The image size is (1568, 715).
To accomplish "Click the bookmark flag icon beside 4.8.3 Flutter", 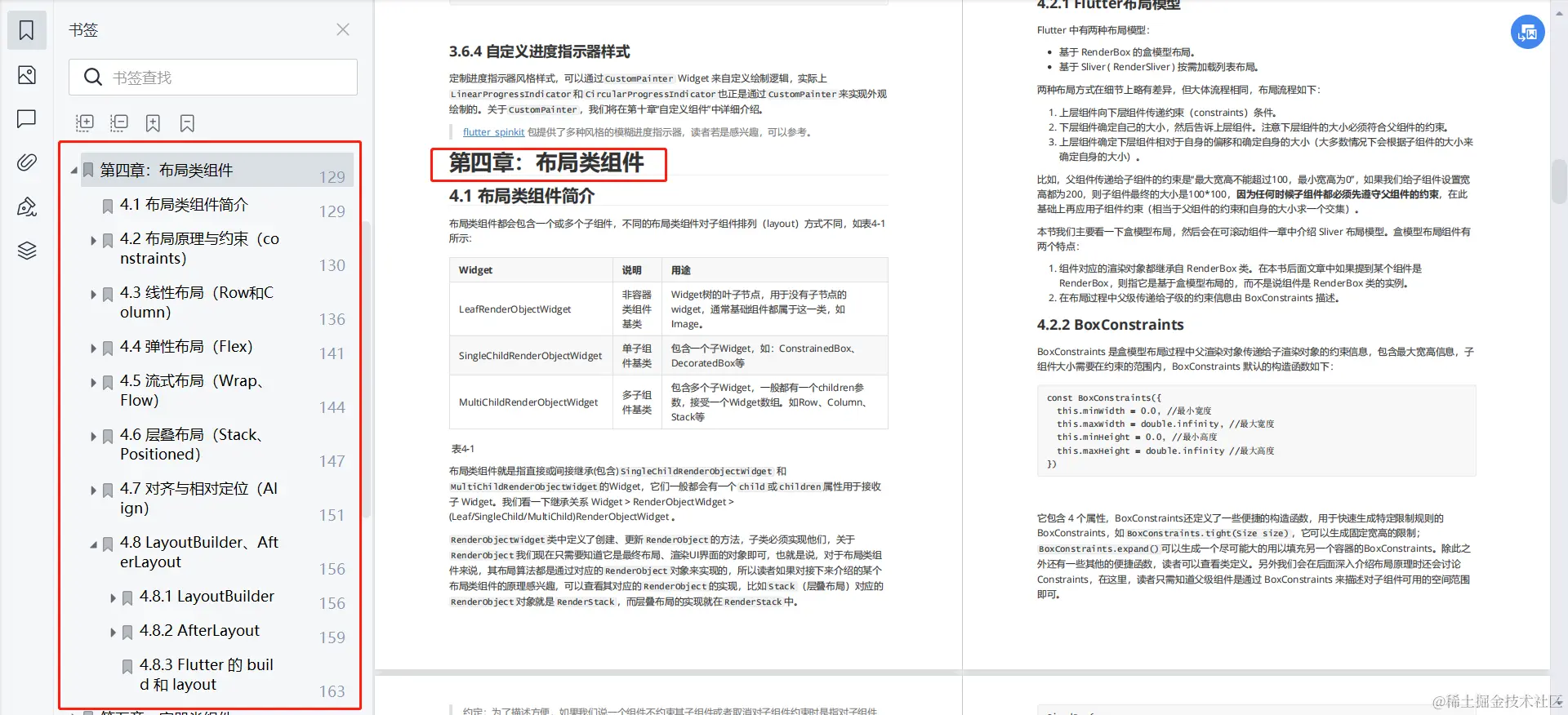I will (127, 667).
